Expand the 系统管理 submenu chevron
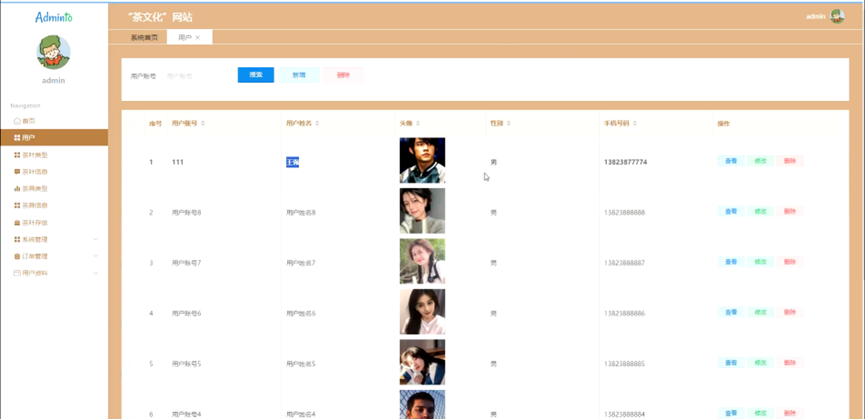 pyautogui.click(x=95, y=239)
